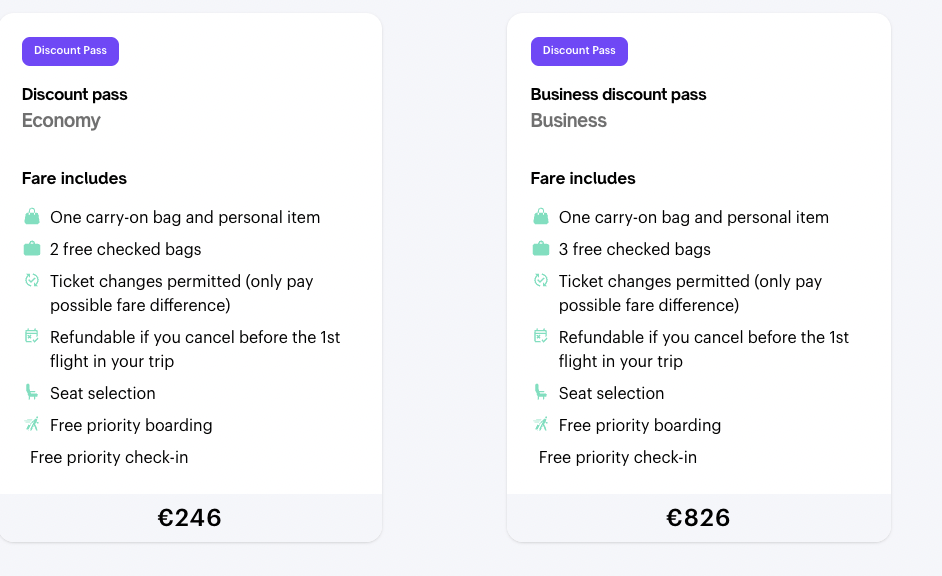942x576 pixels.
Task: Click the Discount Pass badge on Economy card
Action: tap(70, 51)
